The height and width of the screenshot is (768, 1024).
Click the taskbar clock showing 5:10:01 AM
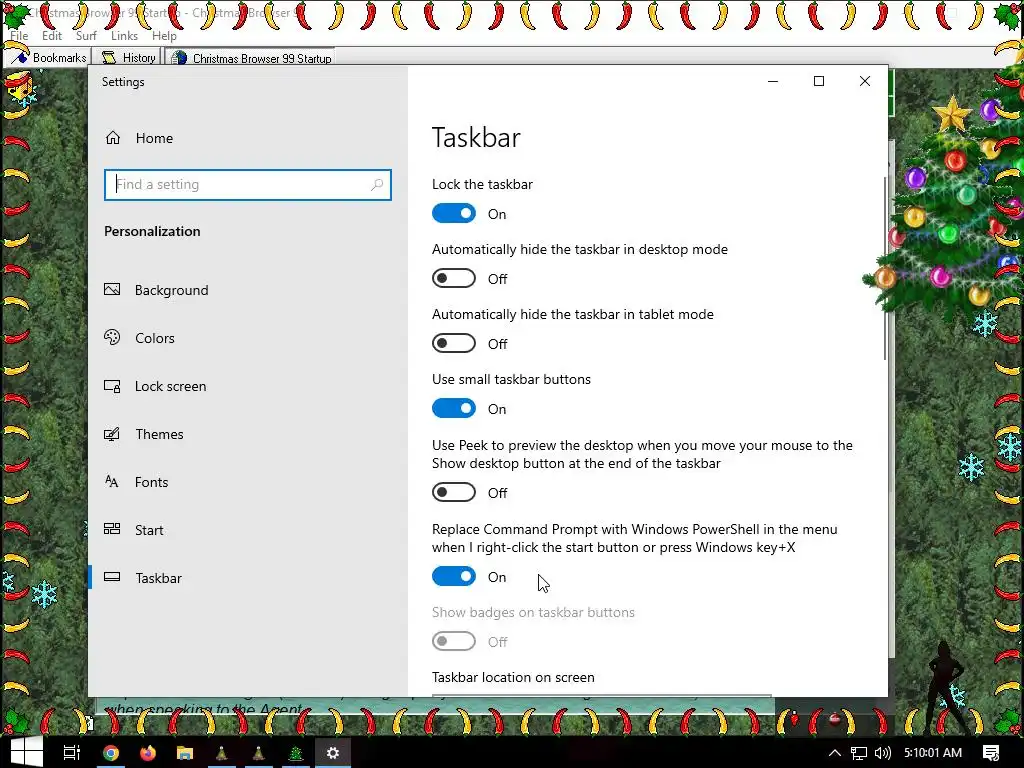click(933, 753)
